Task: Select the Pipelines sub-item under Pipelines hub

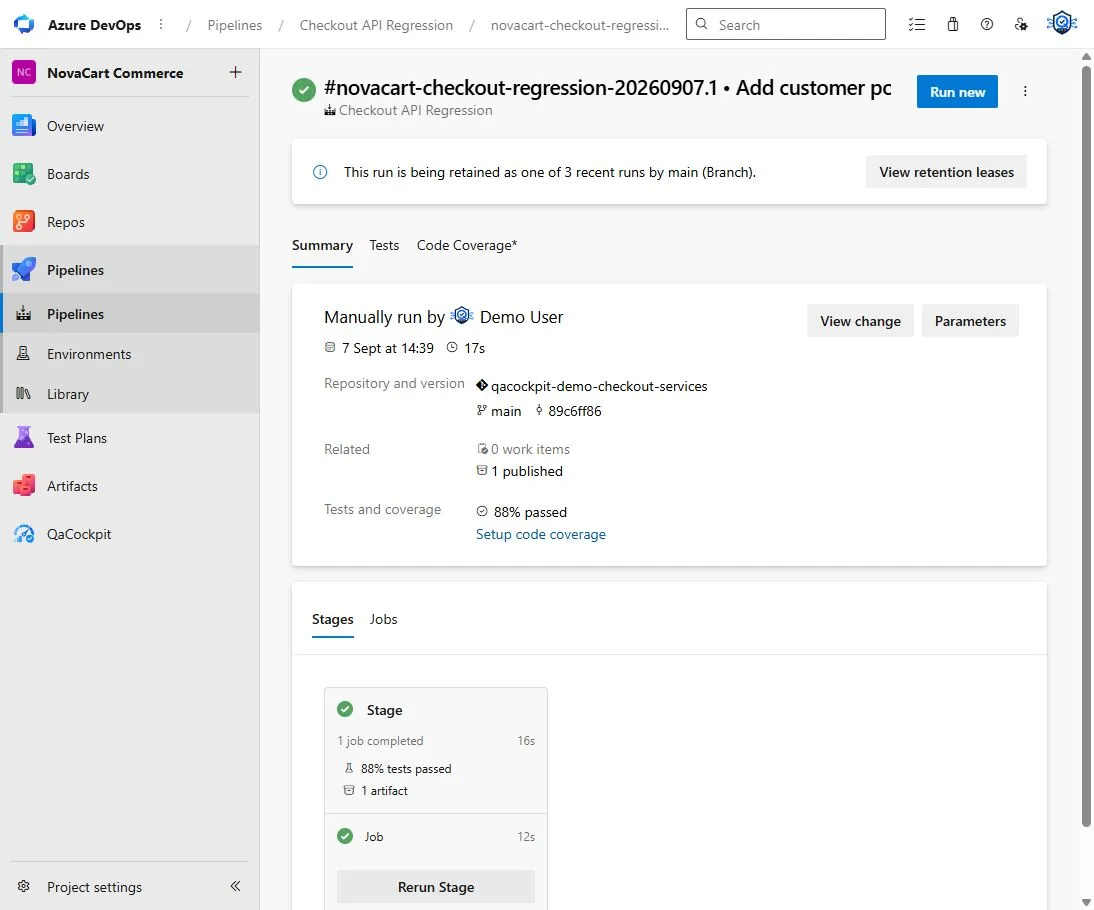Action: [130, 314]
